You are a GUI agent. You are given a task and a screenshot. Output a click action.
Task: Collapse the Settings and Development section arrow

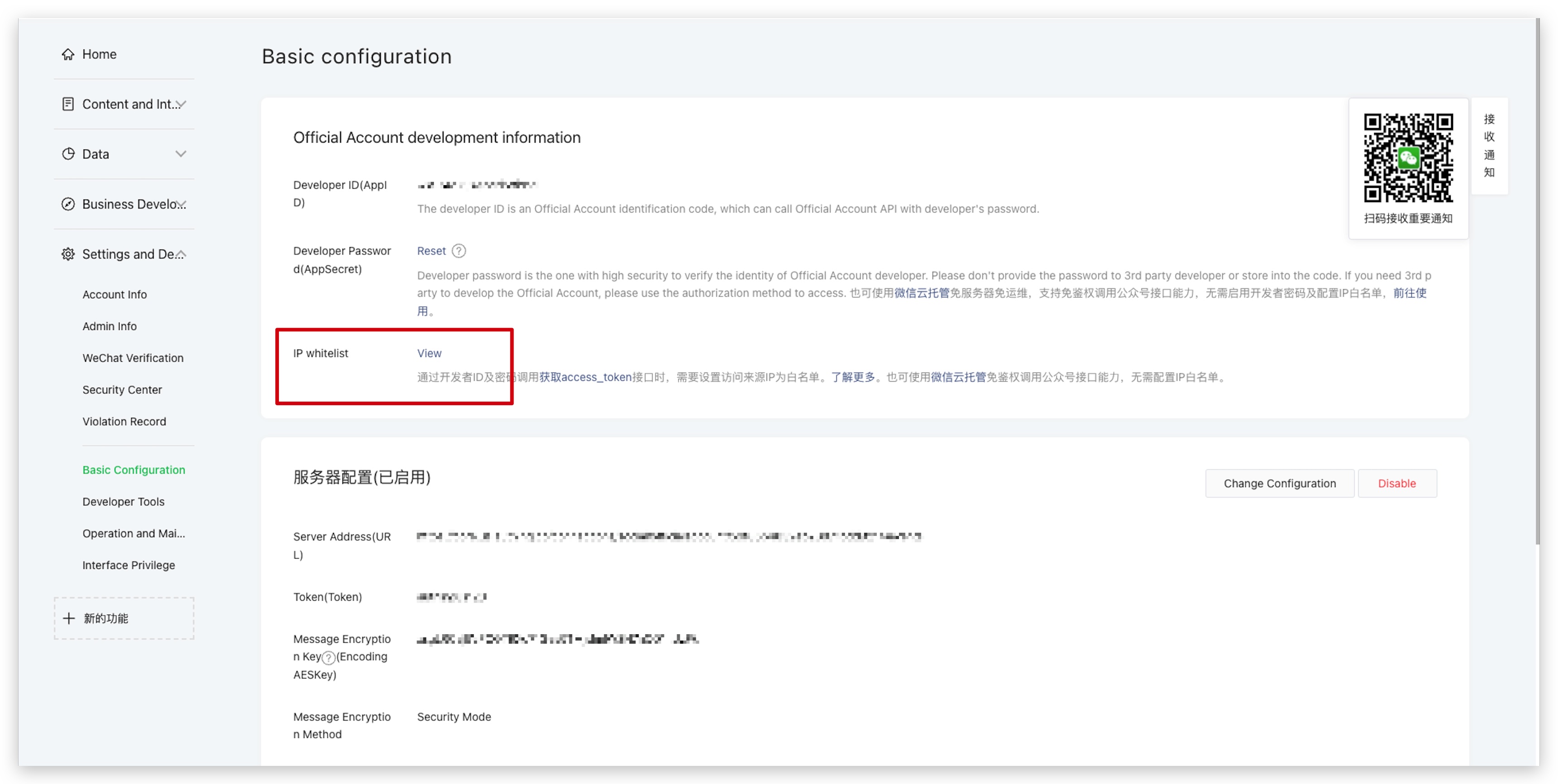pos(181,254)
